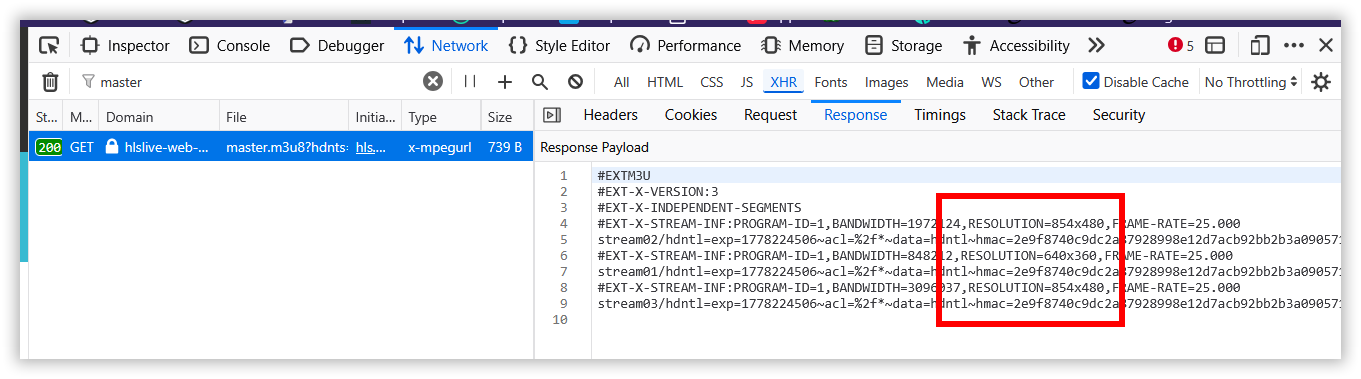Click the plus add icon
The image size is (1361, 379).
pos(504,82)
